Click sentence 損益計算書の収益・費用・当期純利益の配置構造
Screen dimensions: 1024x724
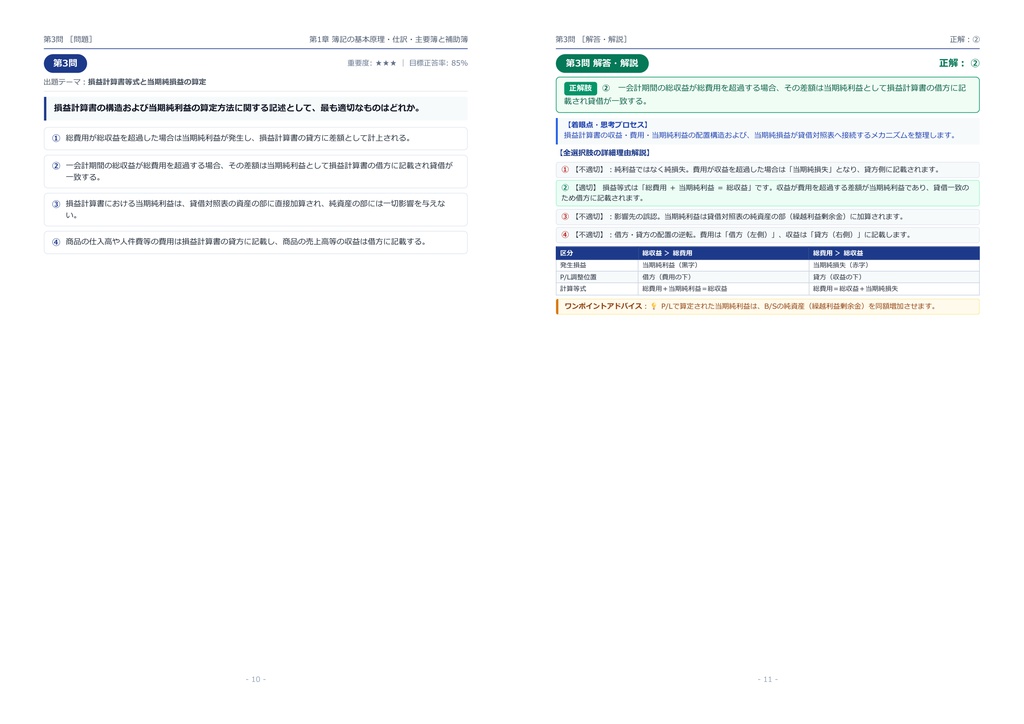click(760, 136)
